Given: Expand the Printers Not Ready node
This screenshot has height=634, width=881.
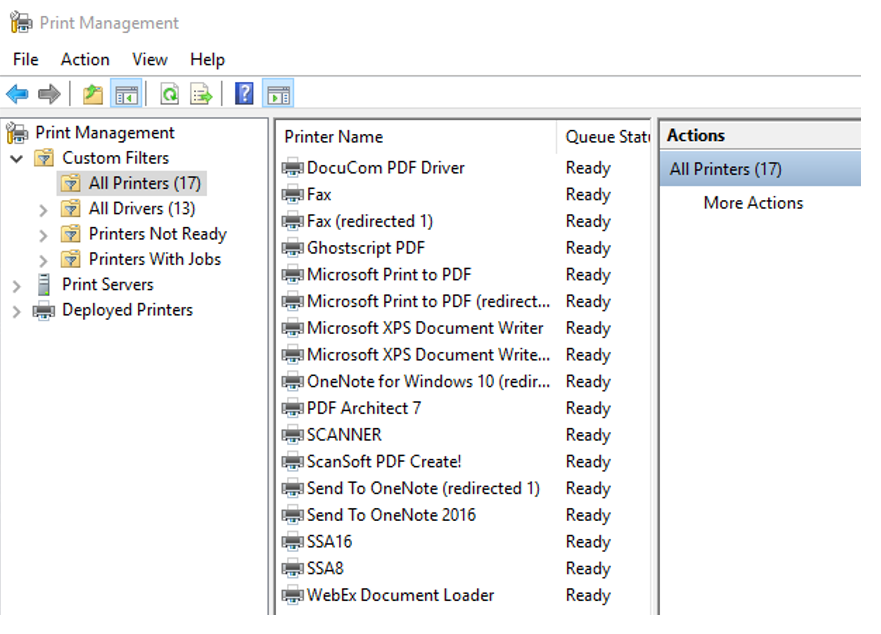Looking at the screenshot, I should (44, 236).
